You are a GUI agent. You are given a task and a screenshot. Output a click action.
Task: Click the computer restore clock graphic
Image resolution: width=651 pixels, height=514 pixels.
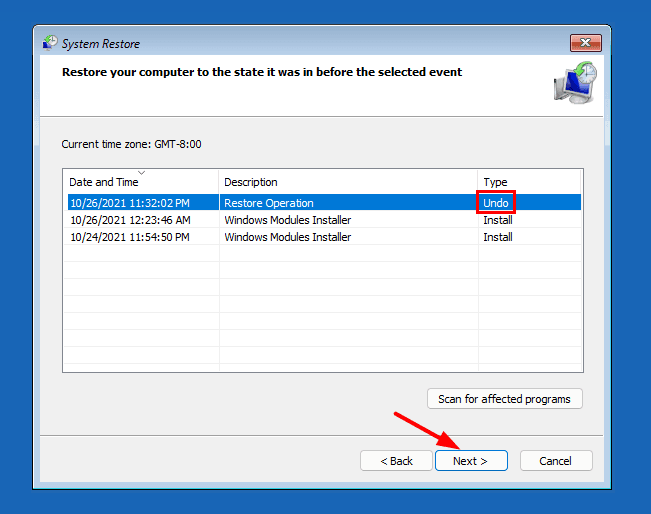pyautogui.click(x=575, y=83)
